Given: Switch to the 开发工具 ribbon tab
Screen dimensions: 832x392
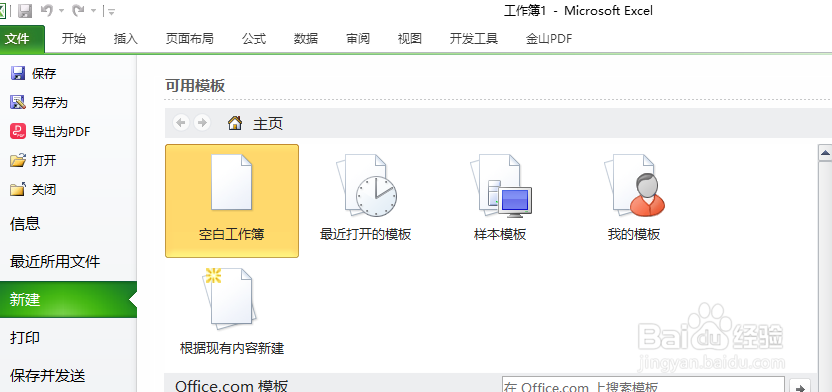Looking at the screenshot, I should point(474,39).
